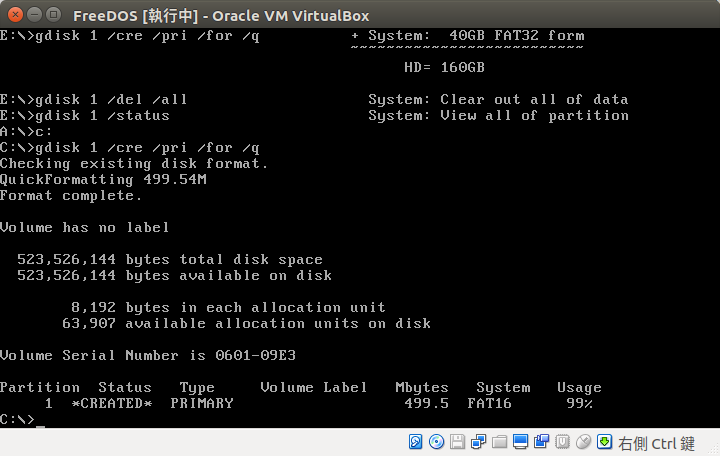Click the video capture status icon
The image size is (720, 456).
(541, 442)
